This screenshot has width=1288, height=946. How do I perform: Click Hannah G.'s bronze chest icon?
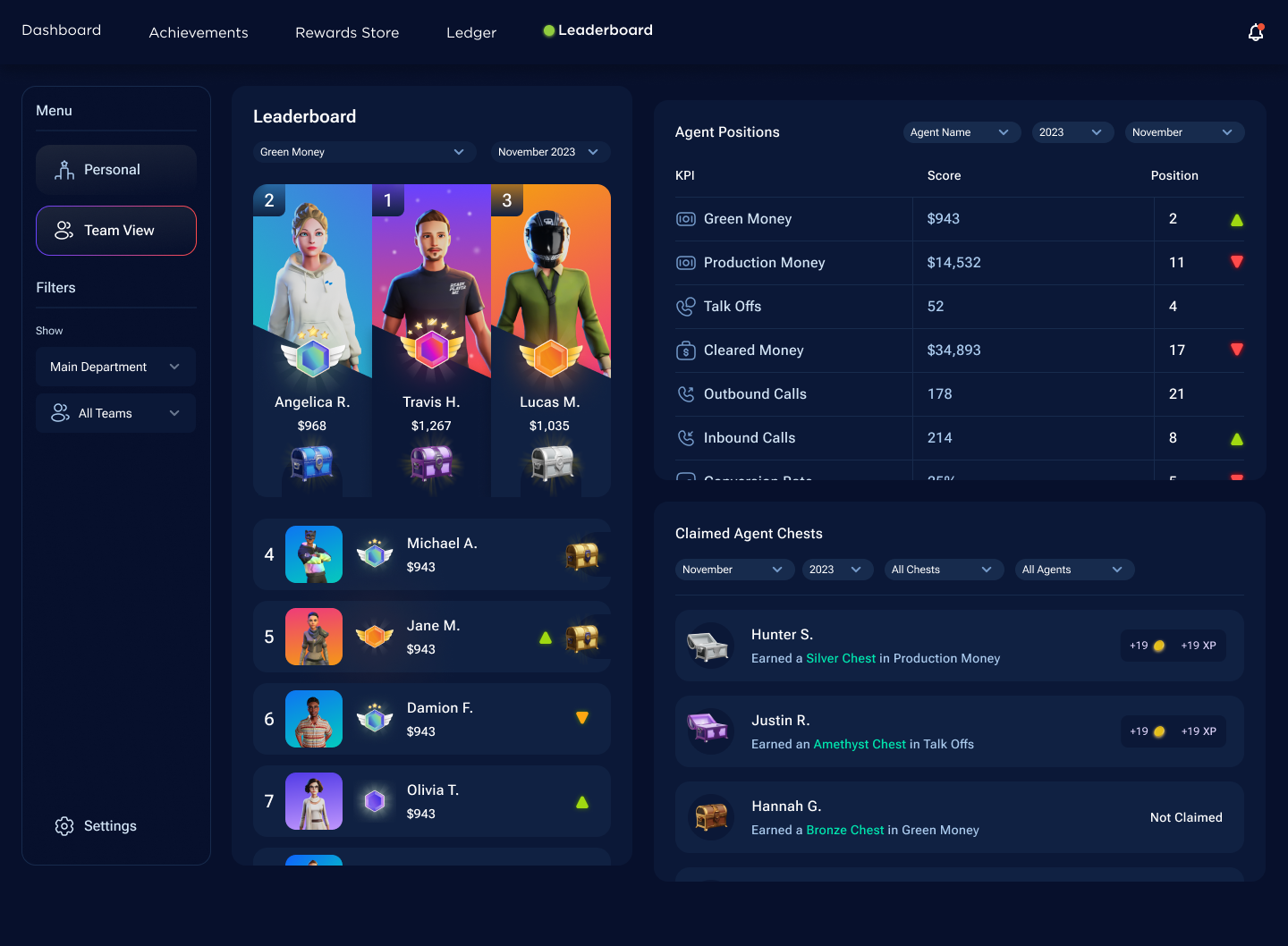click(711, 816)
